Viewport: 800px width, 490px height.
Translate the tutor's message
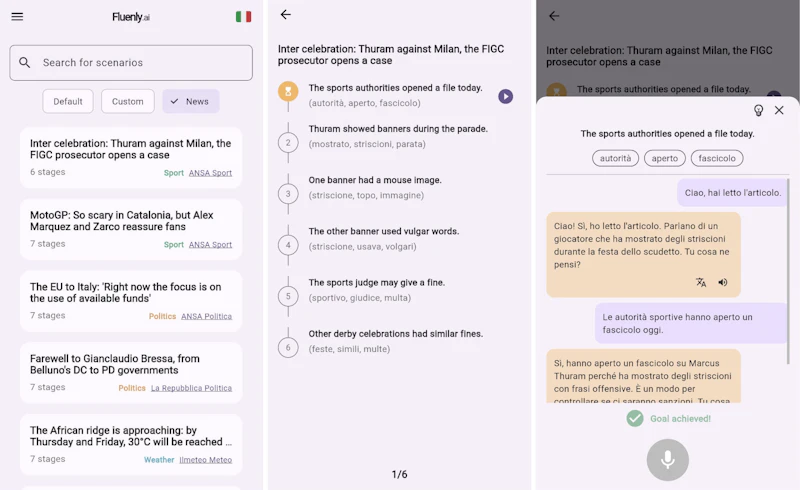[701, 282]
